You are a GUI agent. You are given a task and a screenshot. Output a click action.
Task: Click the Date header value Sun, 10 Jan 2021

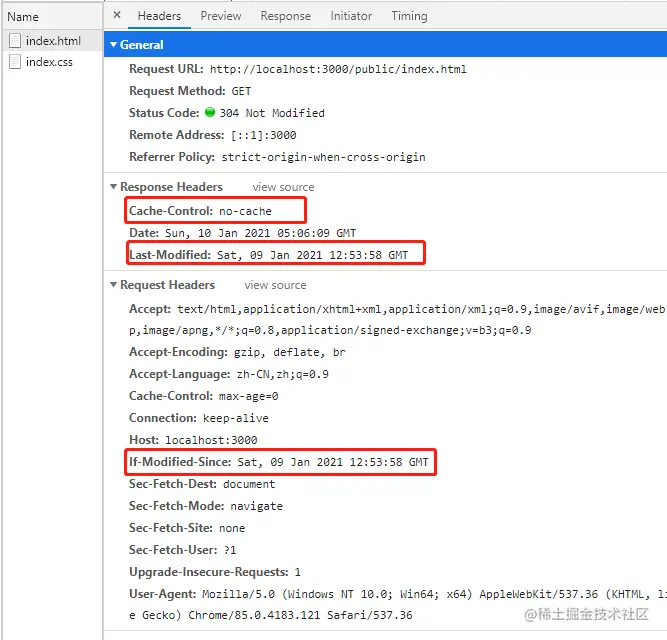point(260,233)
